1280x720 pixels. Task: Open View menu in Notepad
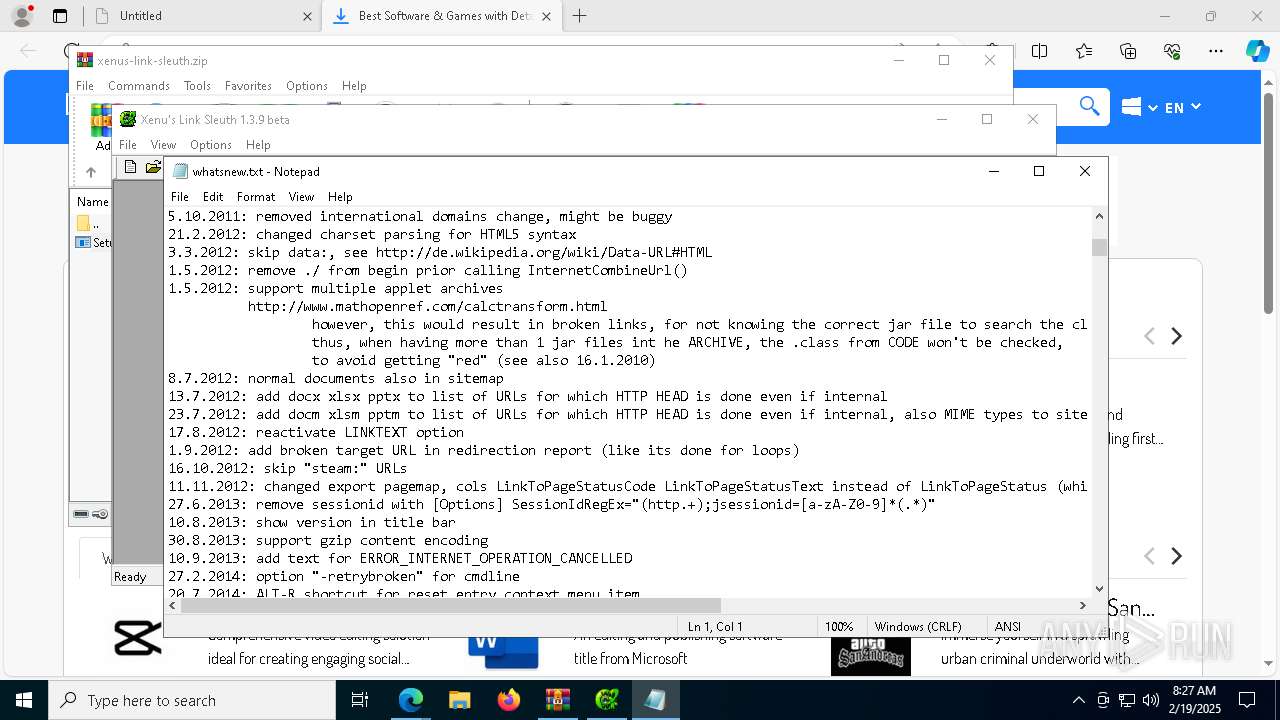coord(301,197)
